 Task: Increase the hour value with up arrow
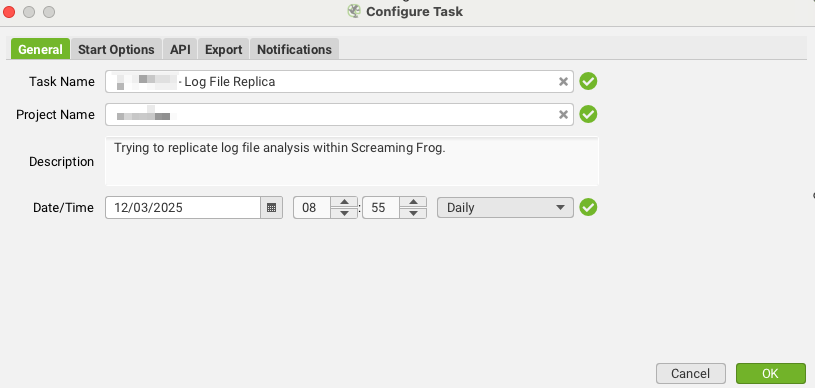pos(344,202)
